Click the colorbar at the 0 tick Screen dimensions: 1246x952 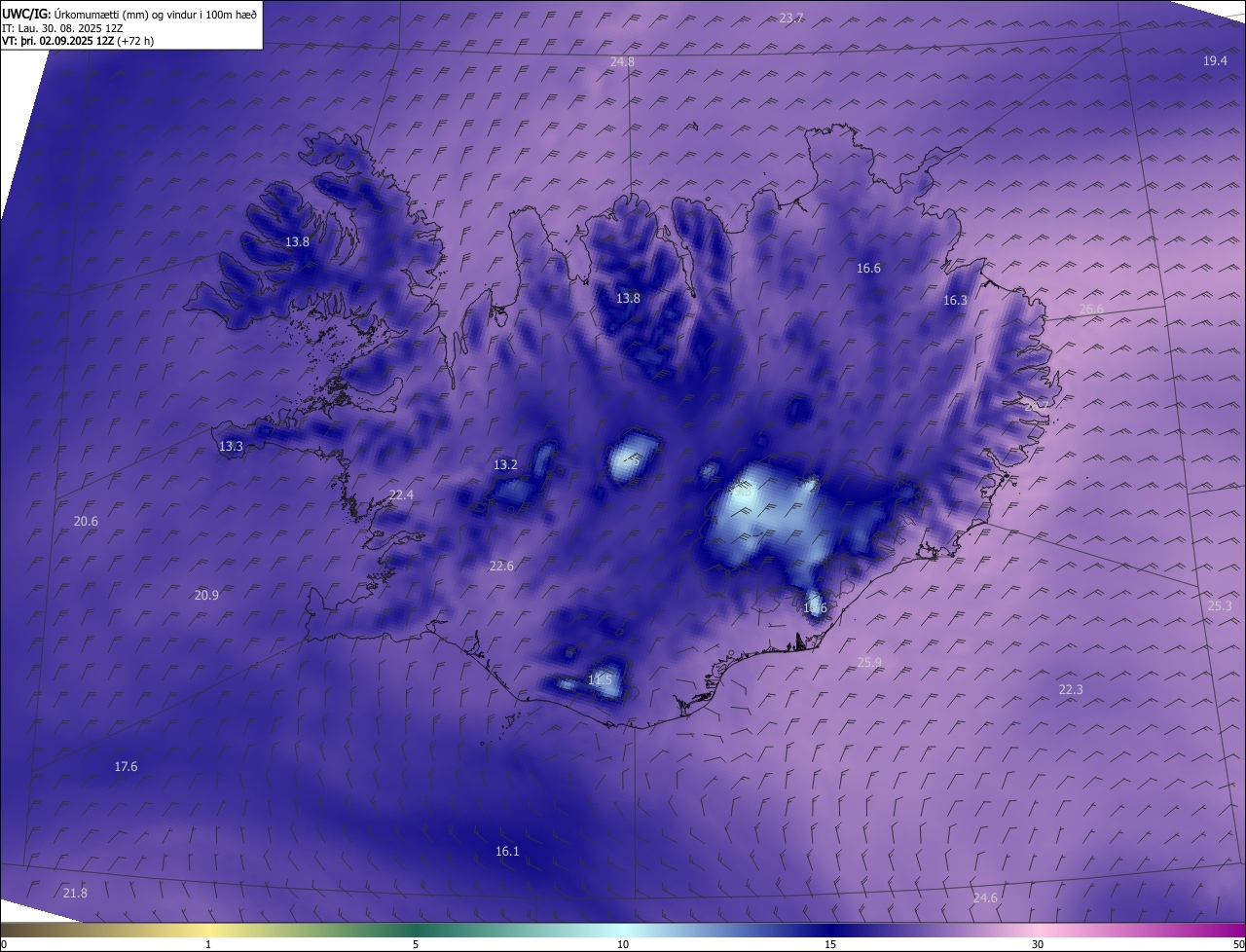tap(3, 944)
